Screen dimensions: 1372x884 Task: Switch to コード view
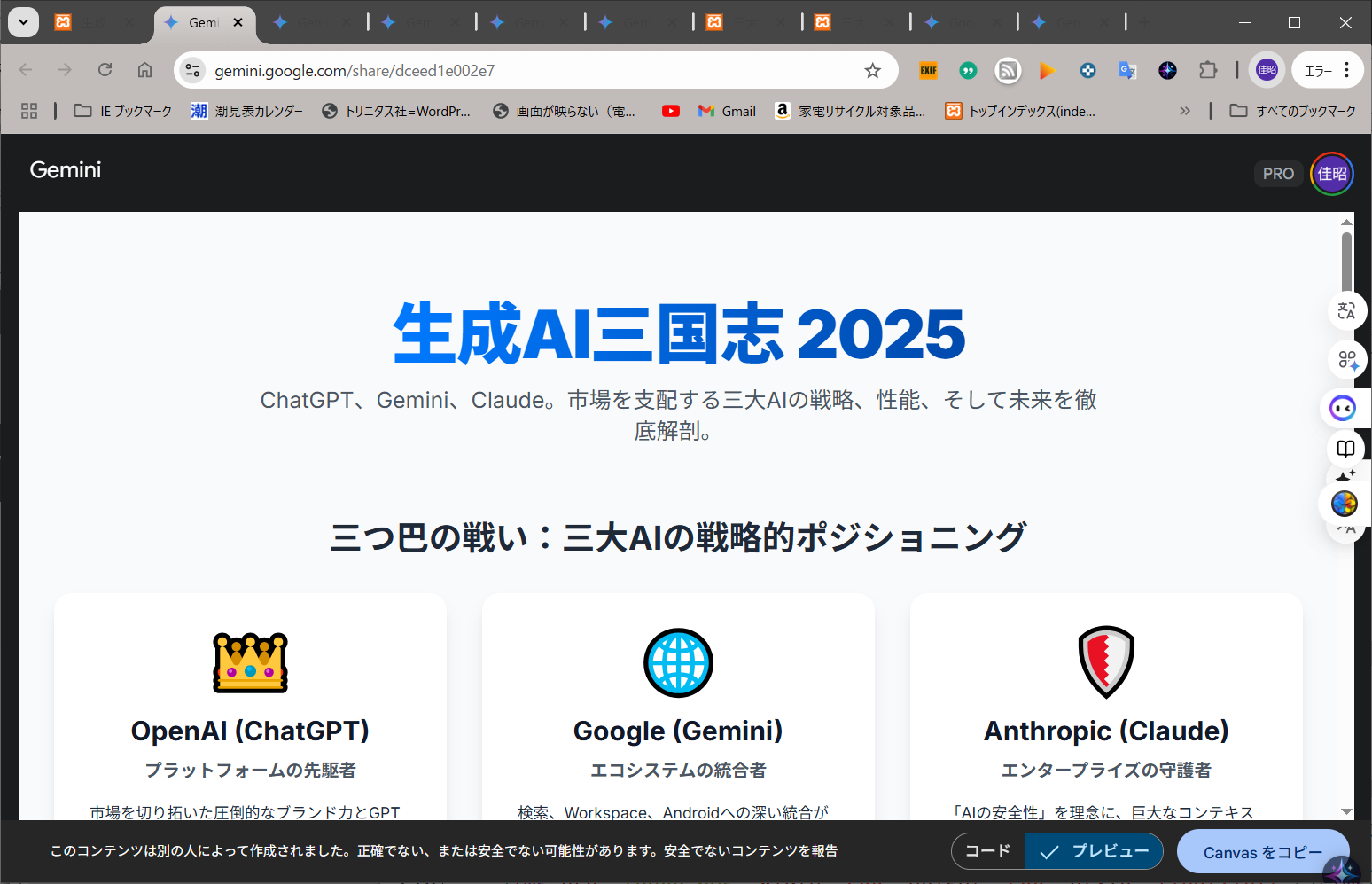[988, 851]
